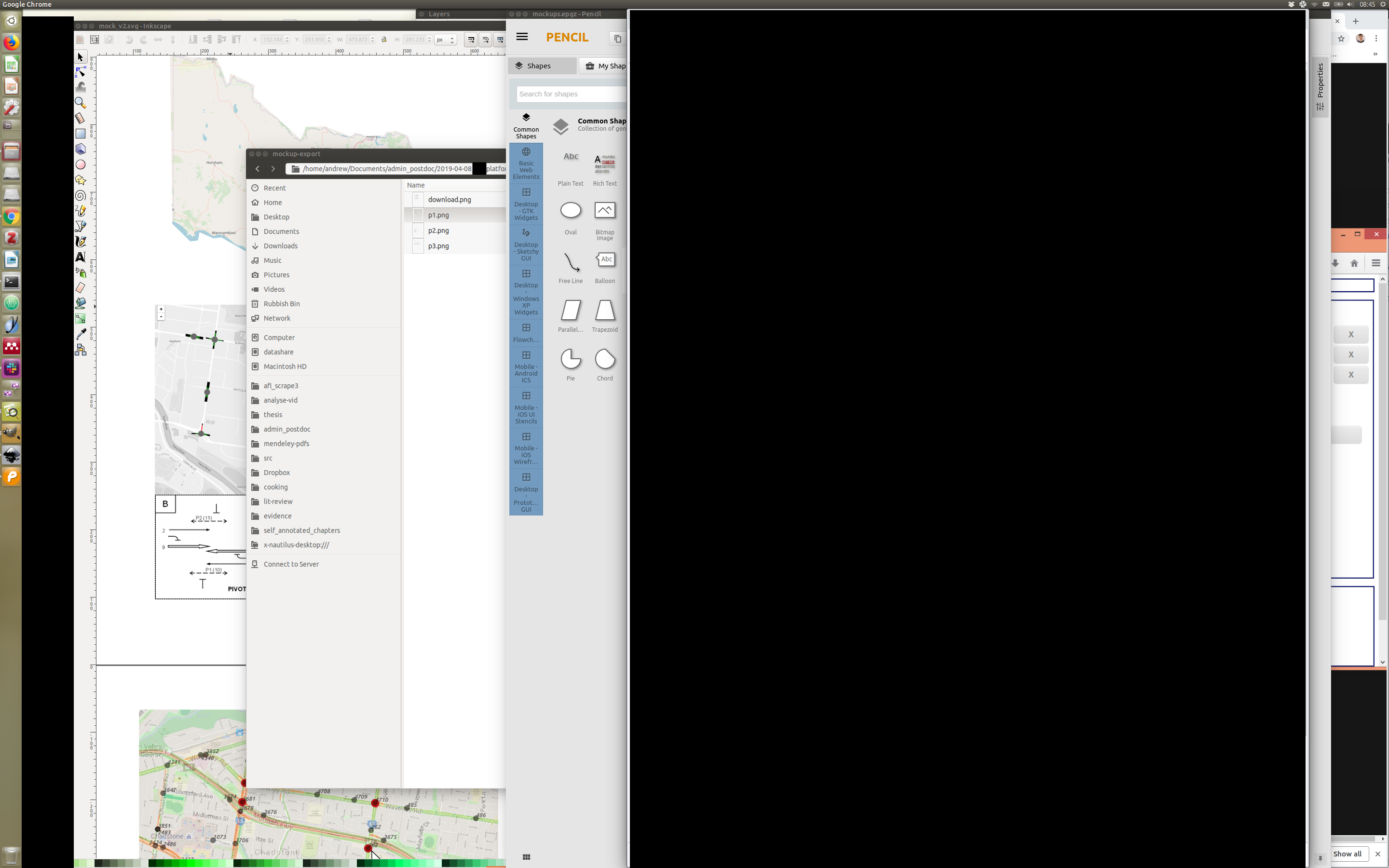The image size is (1389, 868).
Task: Toggle the width/height lock ratio
Action: coord(384,40)
